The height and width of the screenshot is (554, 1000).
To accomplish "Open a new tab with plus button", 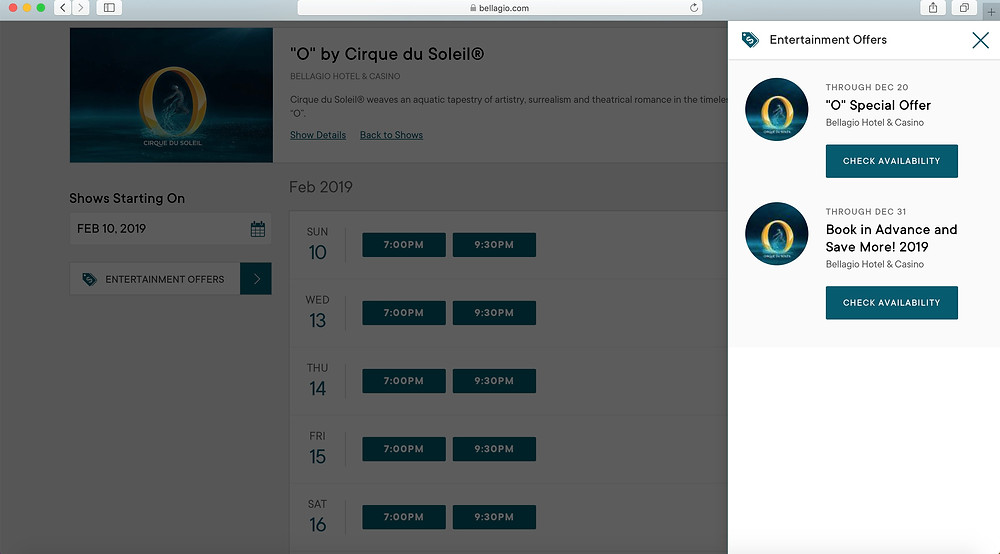I will 991,11.
